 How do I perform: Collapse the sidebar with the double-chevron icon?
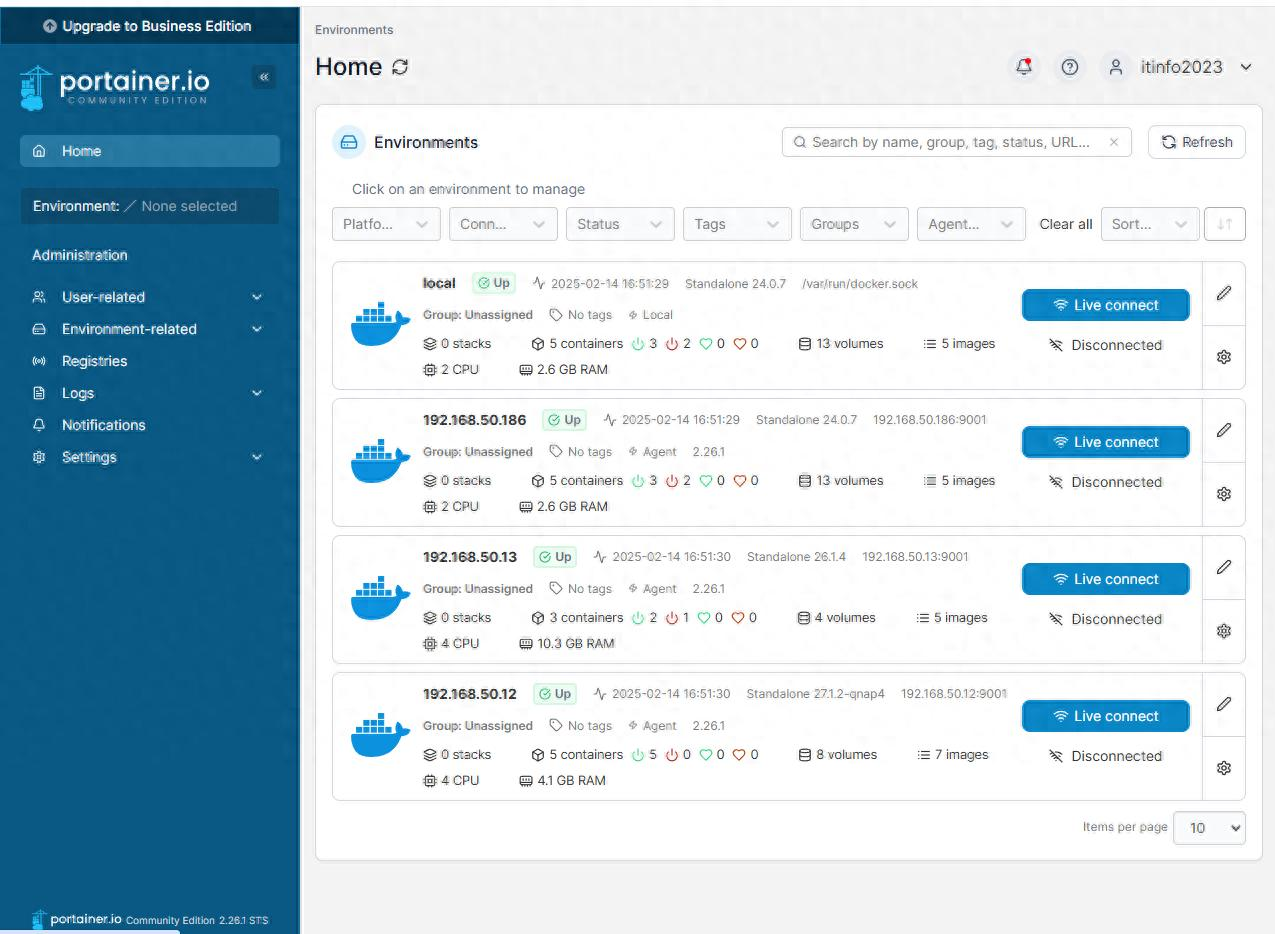tap(264, 77)
